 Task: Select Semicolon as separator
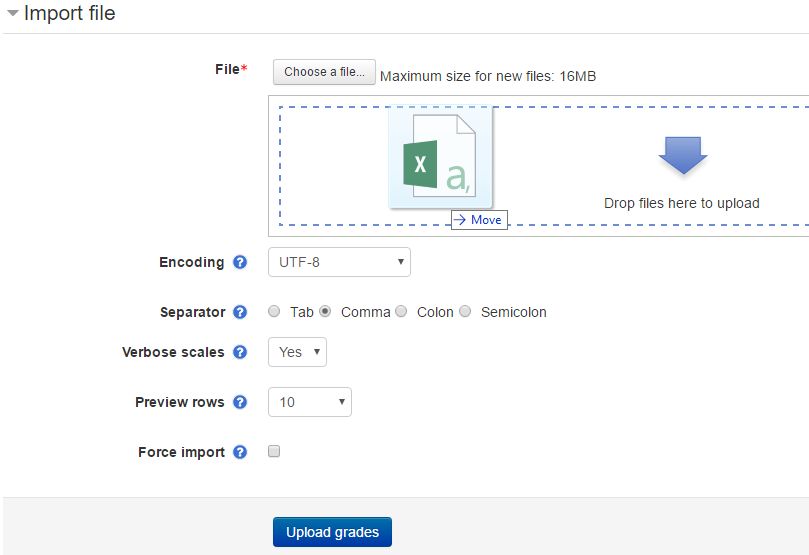point(465,312)
